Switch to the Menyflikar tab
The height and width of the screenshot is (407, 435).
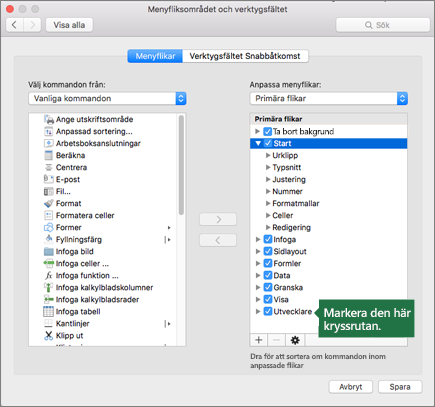[155, 56]
